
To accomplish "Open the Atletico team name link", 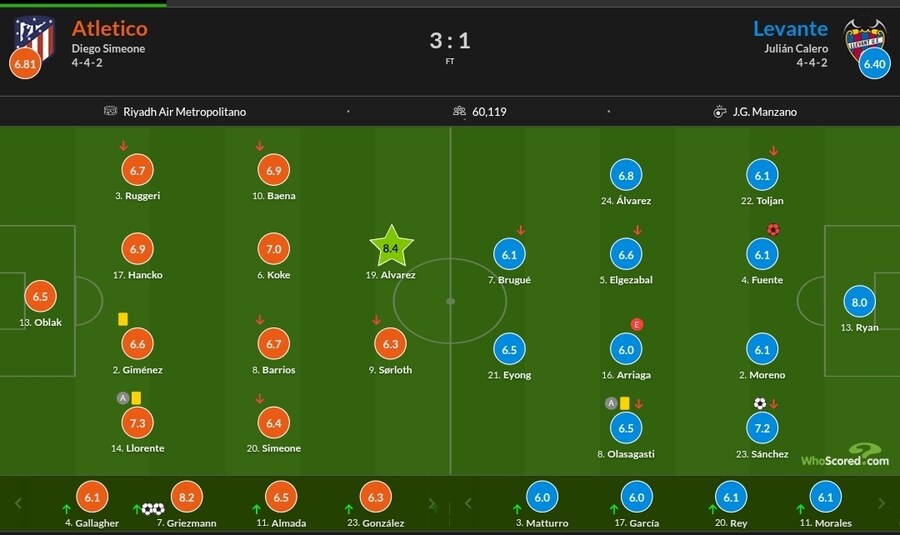I will tap(109, 28).
